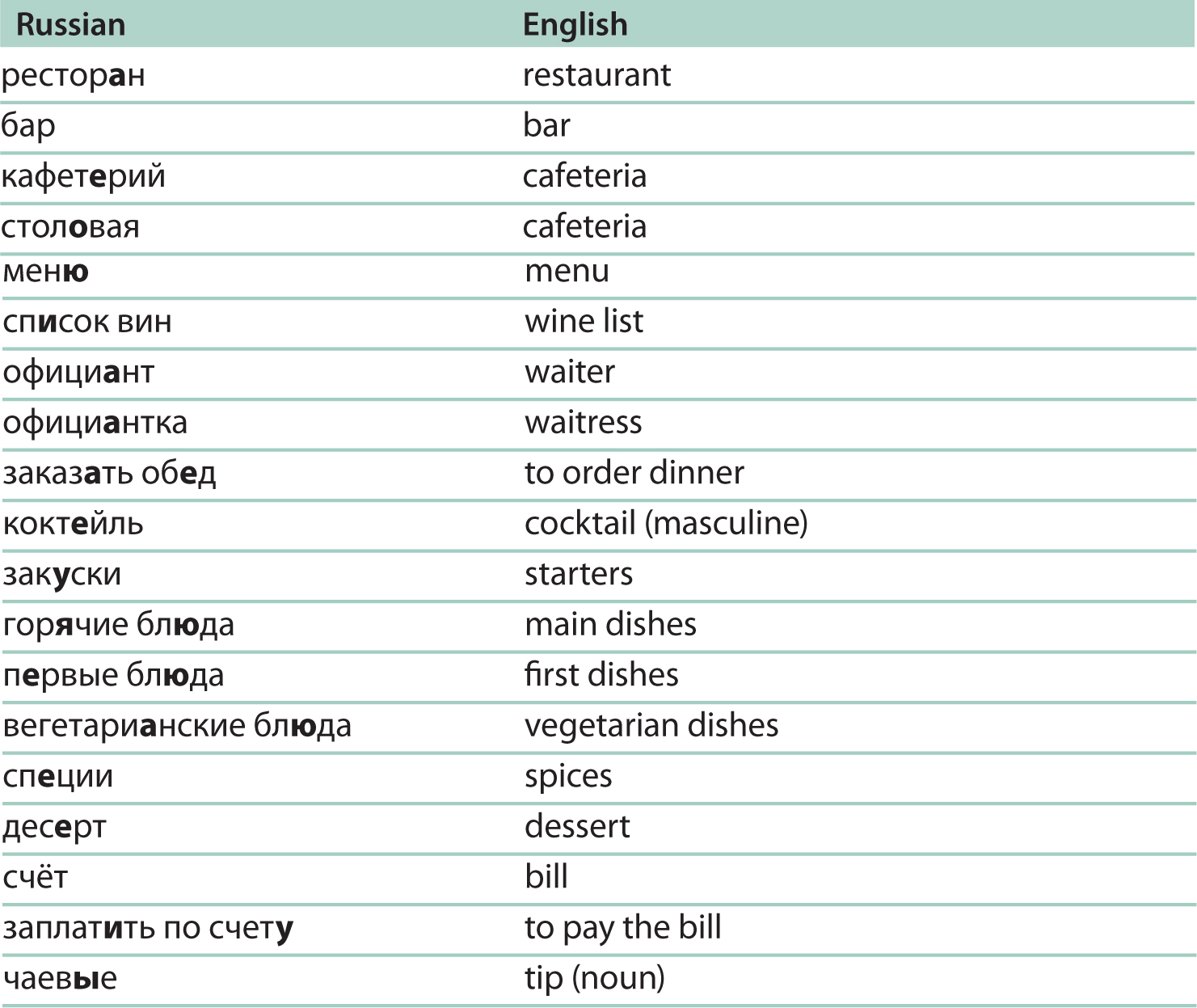Select the Russian word бар

[28, 126]
